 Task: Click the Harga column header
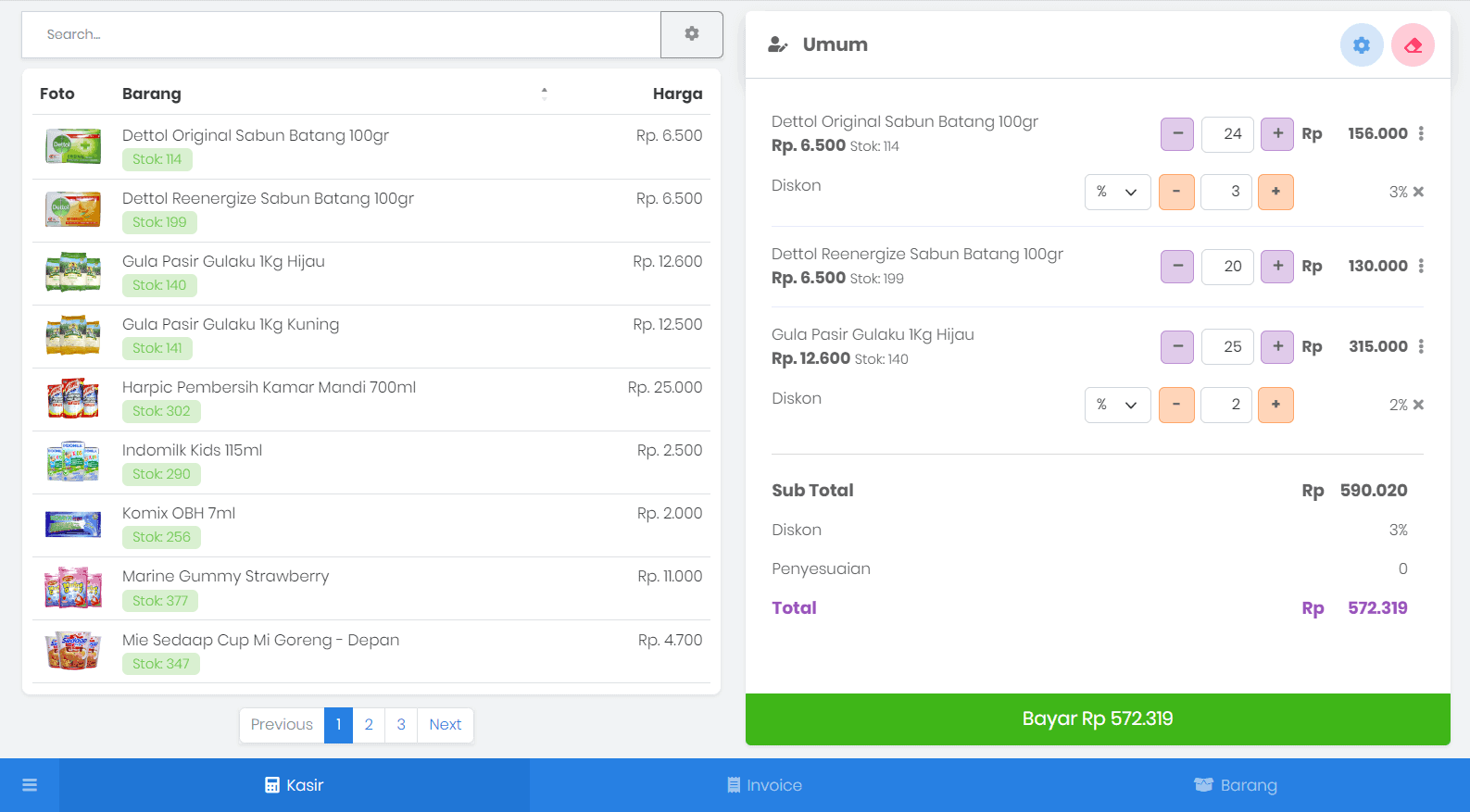click(x=677, y=94)
